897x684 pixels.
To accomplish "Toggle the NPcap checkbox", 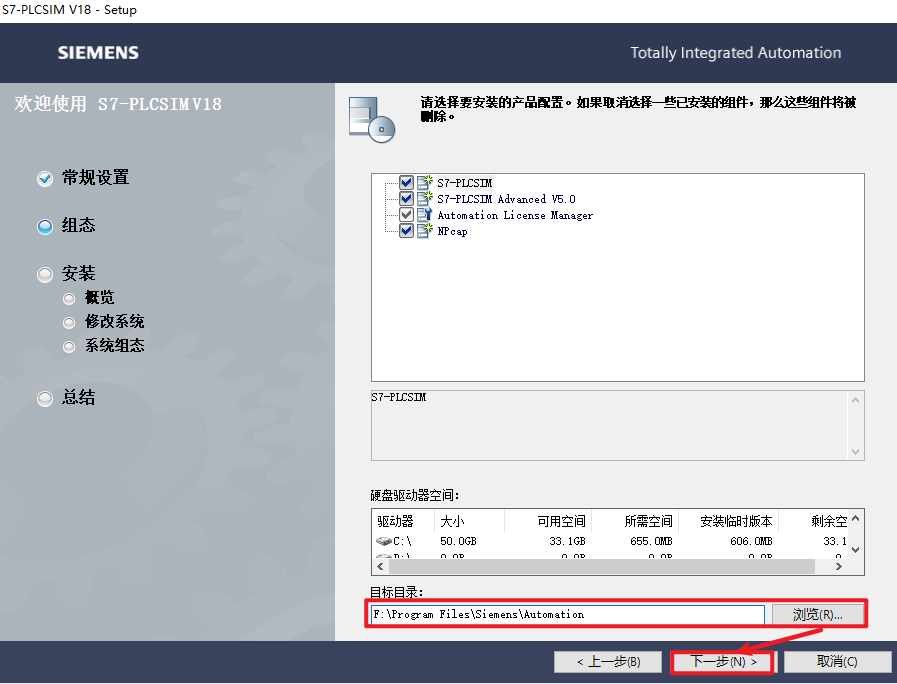I will point(406,230).
